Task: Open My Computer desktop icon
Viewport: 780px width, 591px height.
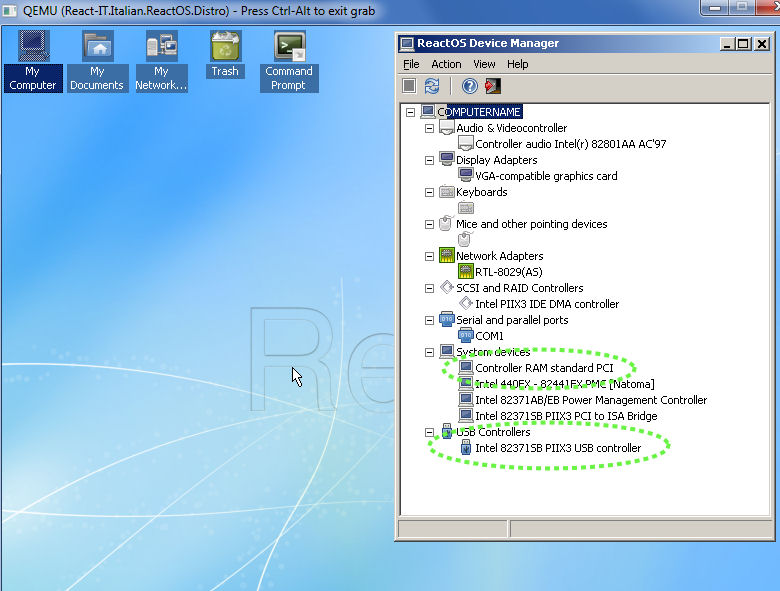Action: (32, 60)
